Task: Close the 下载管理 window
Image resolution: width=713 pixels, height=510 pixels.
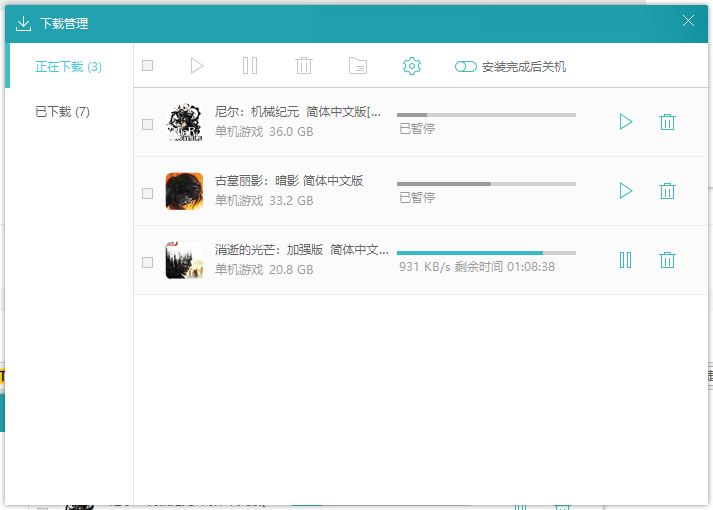Action: click(688, 20)
